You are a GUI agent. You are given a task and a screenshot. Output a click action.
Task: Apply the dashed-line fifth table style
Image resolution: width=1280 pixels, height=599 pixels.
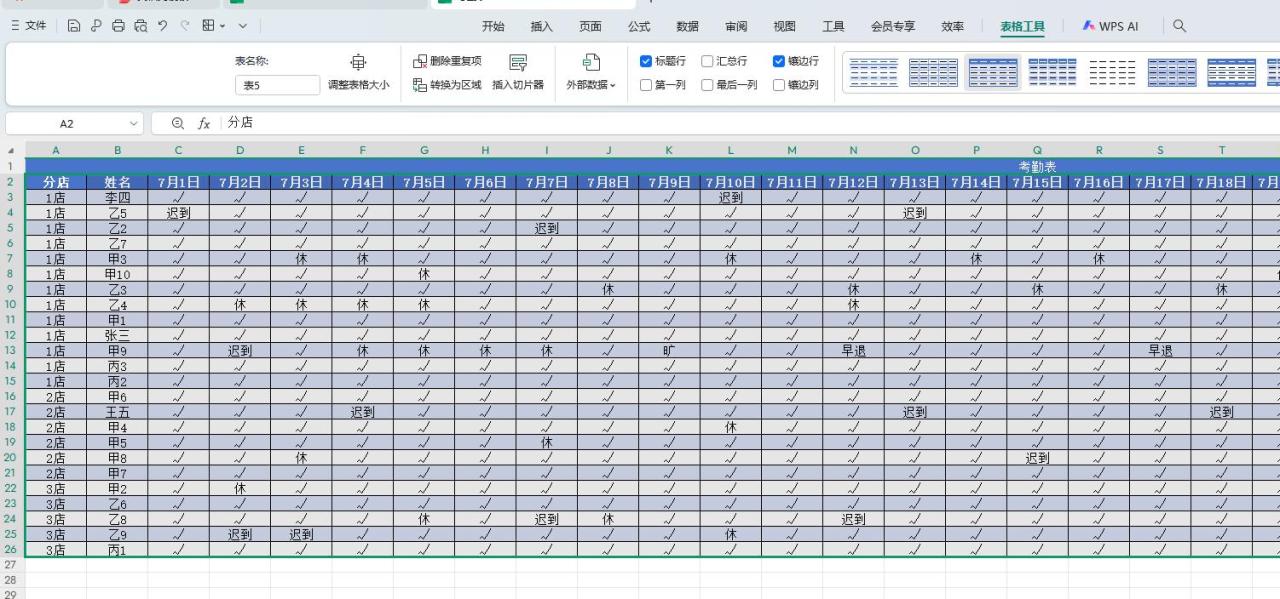pyautogui.click(x=1112, y=72)
